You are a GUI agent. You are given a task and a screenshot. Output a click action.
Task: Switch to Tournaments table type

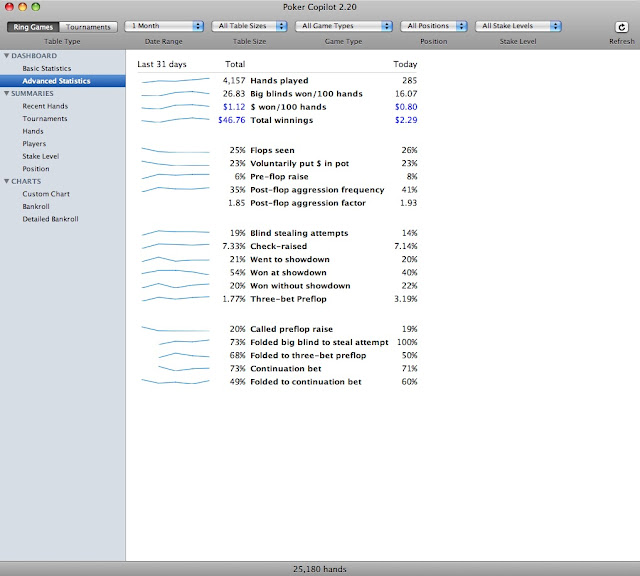(88, 27)
